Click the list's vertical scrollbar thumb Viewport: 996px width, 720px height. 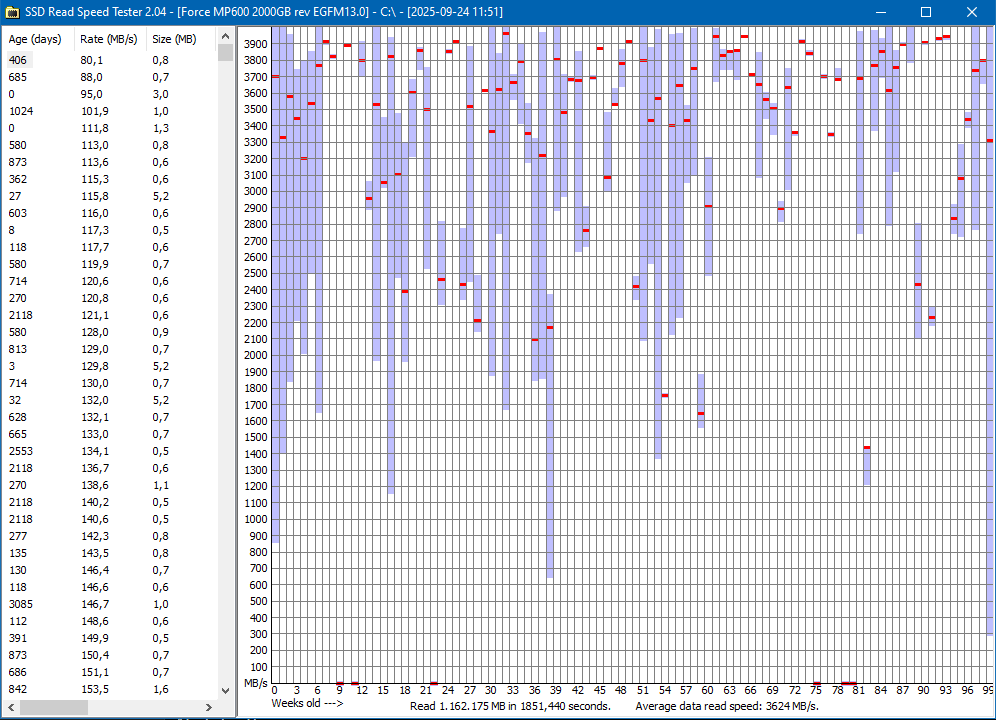[x=225, y=52]
